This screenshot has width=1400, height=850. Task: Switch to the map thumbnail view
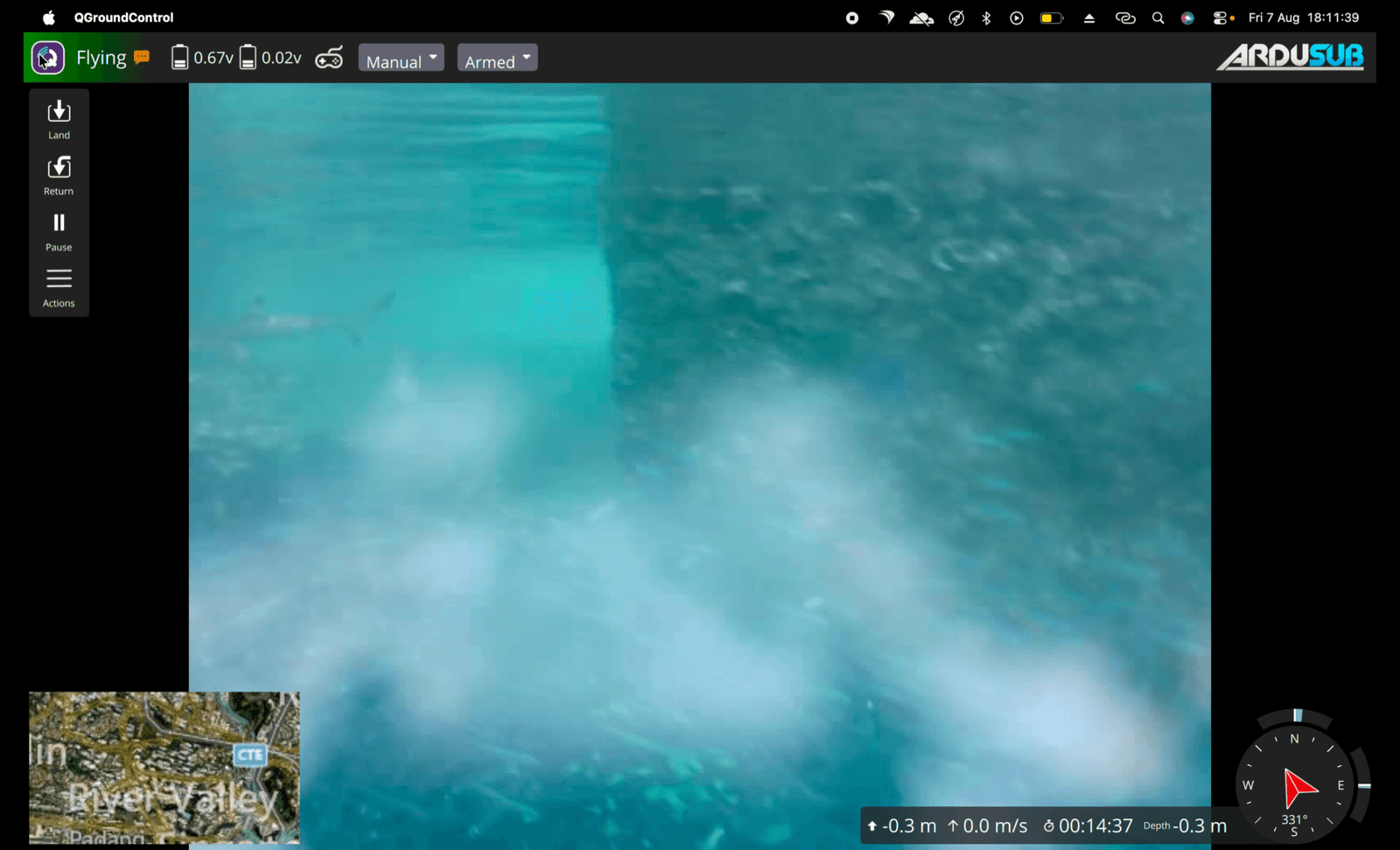[x=164, y=768]
